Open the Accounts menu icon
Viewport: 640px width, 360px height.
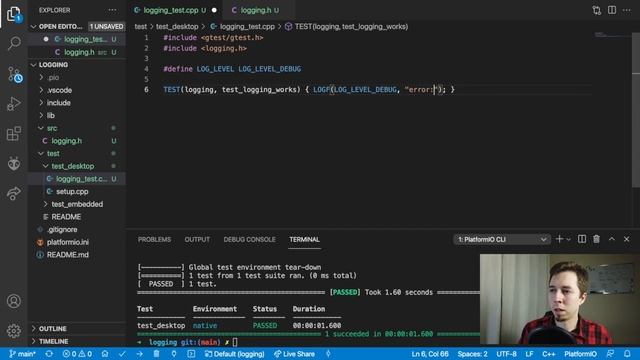13,301
